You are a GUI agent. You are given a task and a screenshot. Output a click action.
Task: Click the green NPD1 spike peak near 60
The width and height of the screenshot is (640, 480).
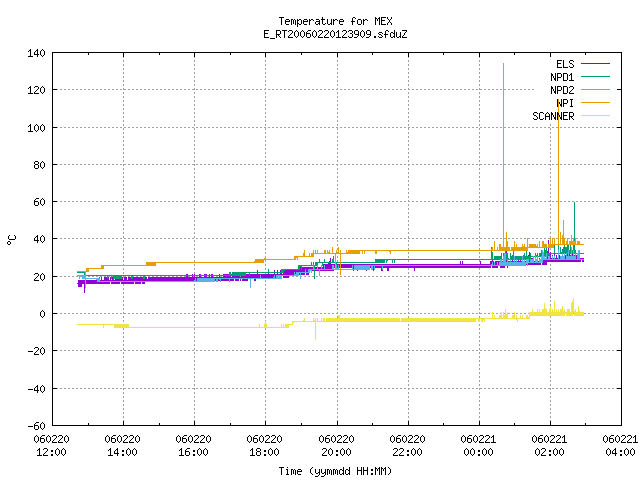tap(574, 203)
